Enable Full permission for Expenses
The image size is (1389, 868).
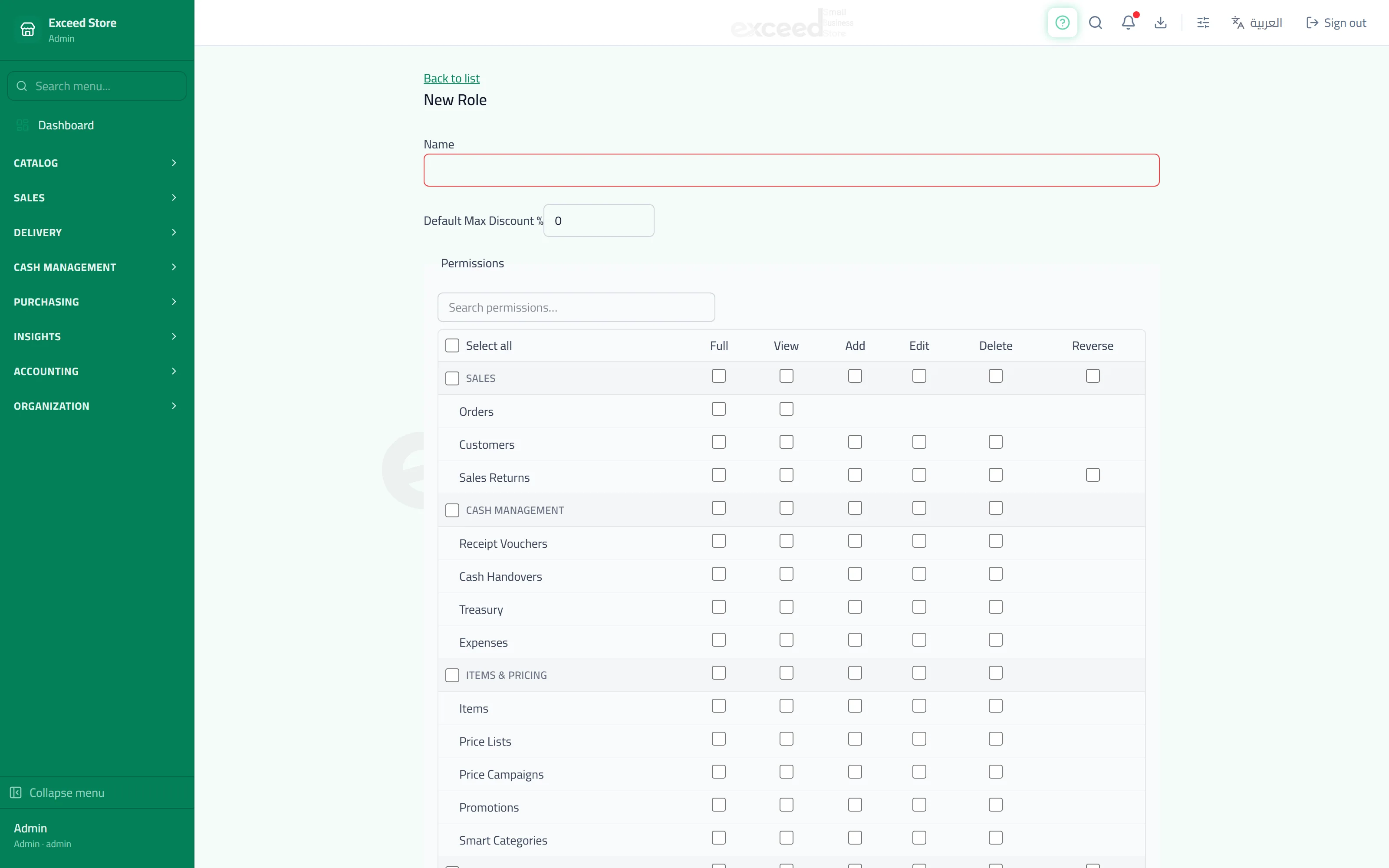(719, 640)
